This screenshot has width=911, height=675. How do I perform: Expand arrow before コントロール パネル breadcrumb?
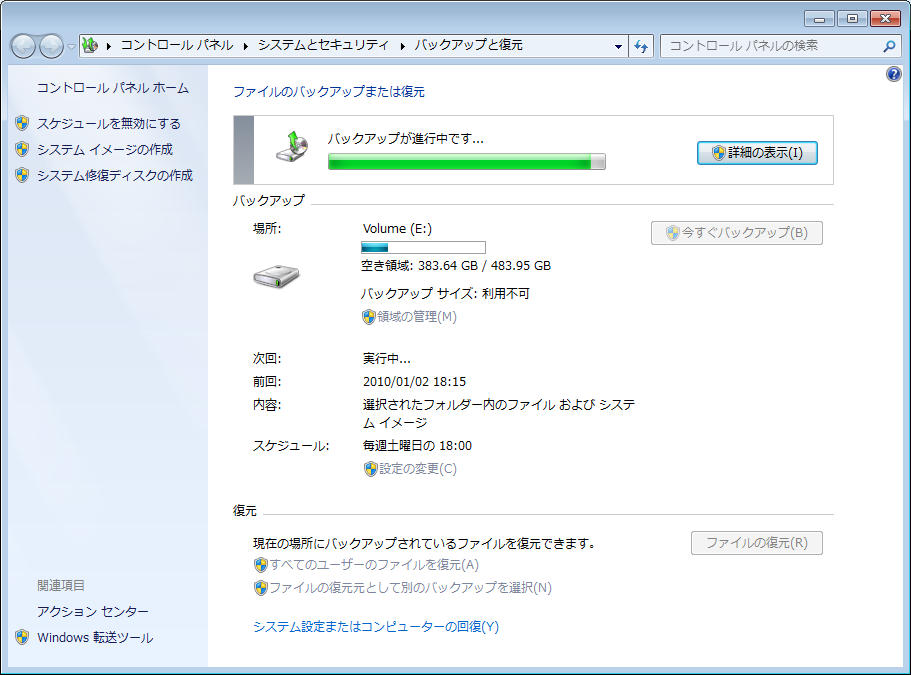tap(109, 46)
